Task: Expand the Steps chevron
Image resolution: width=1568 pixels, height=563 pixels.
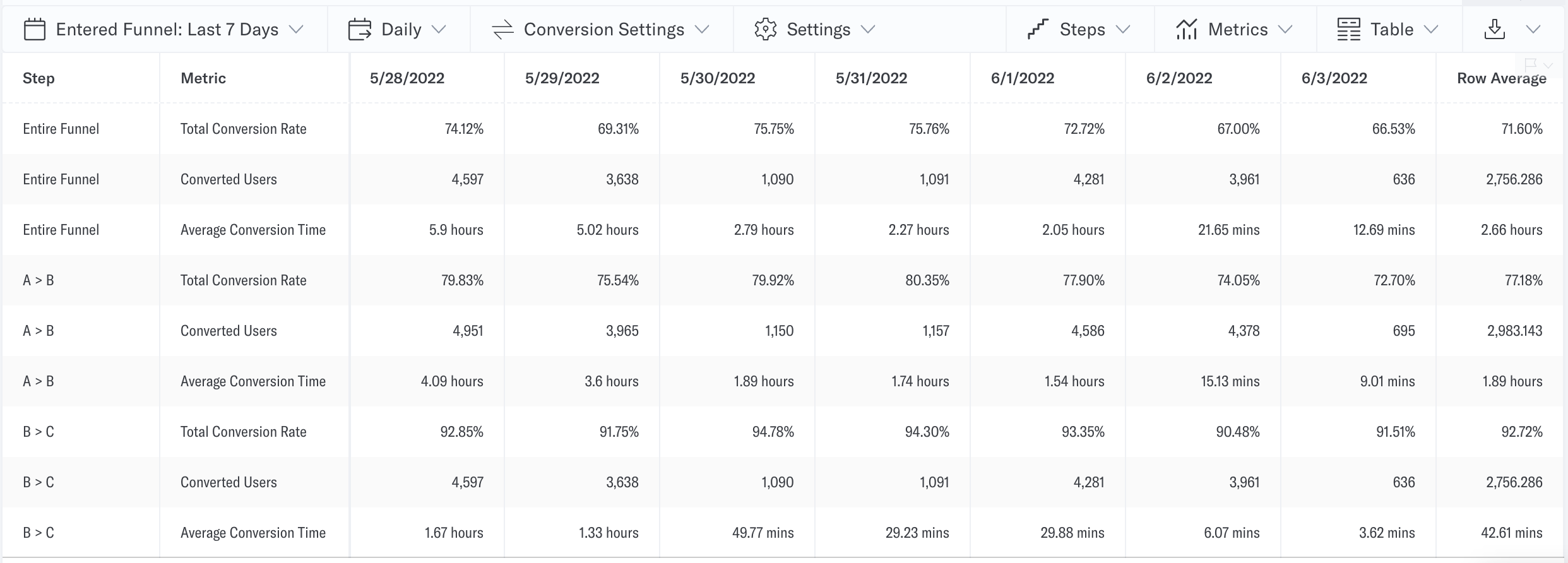Action: (x=1123, y=30)
